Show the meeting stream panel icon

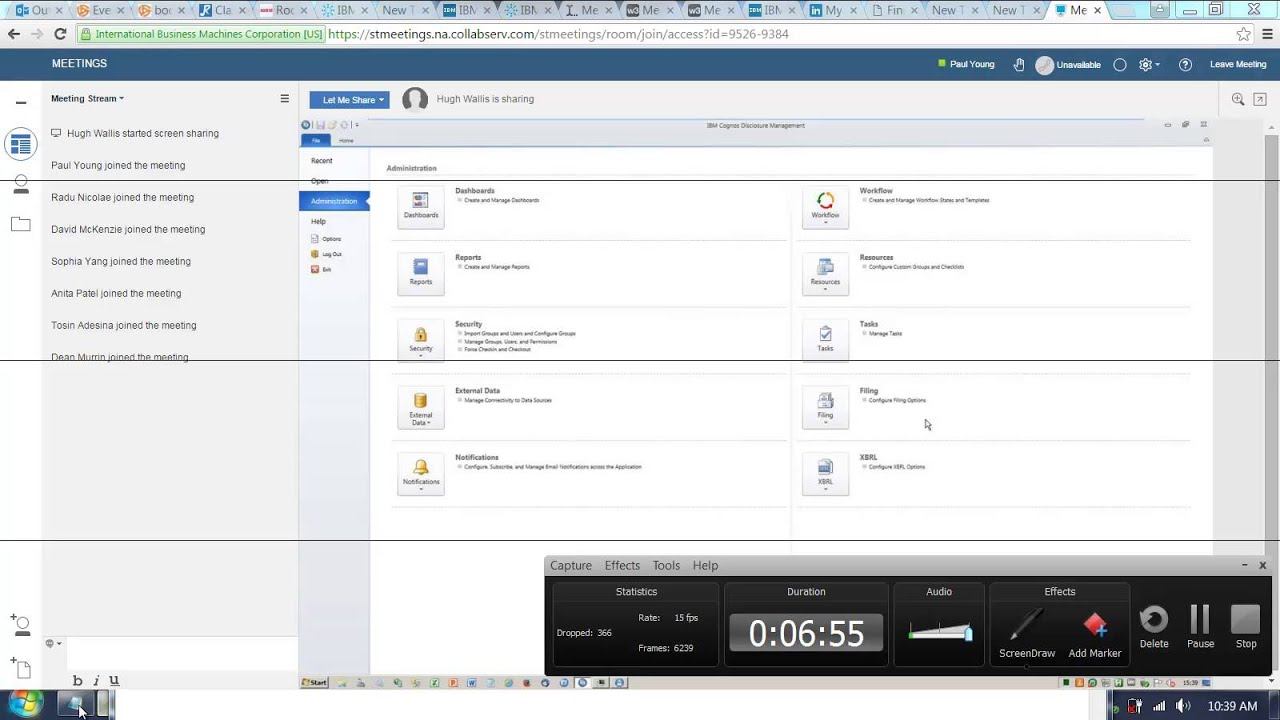point(20,144)
